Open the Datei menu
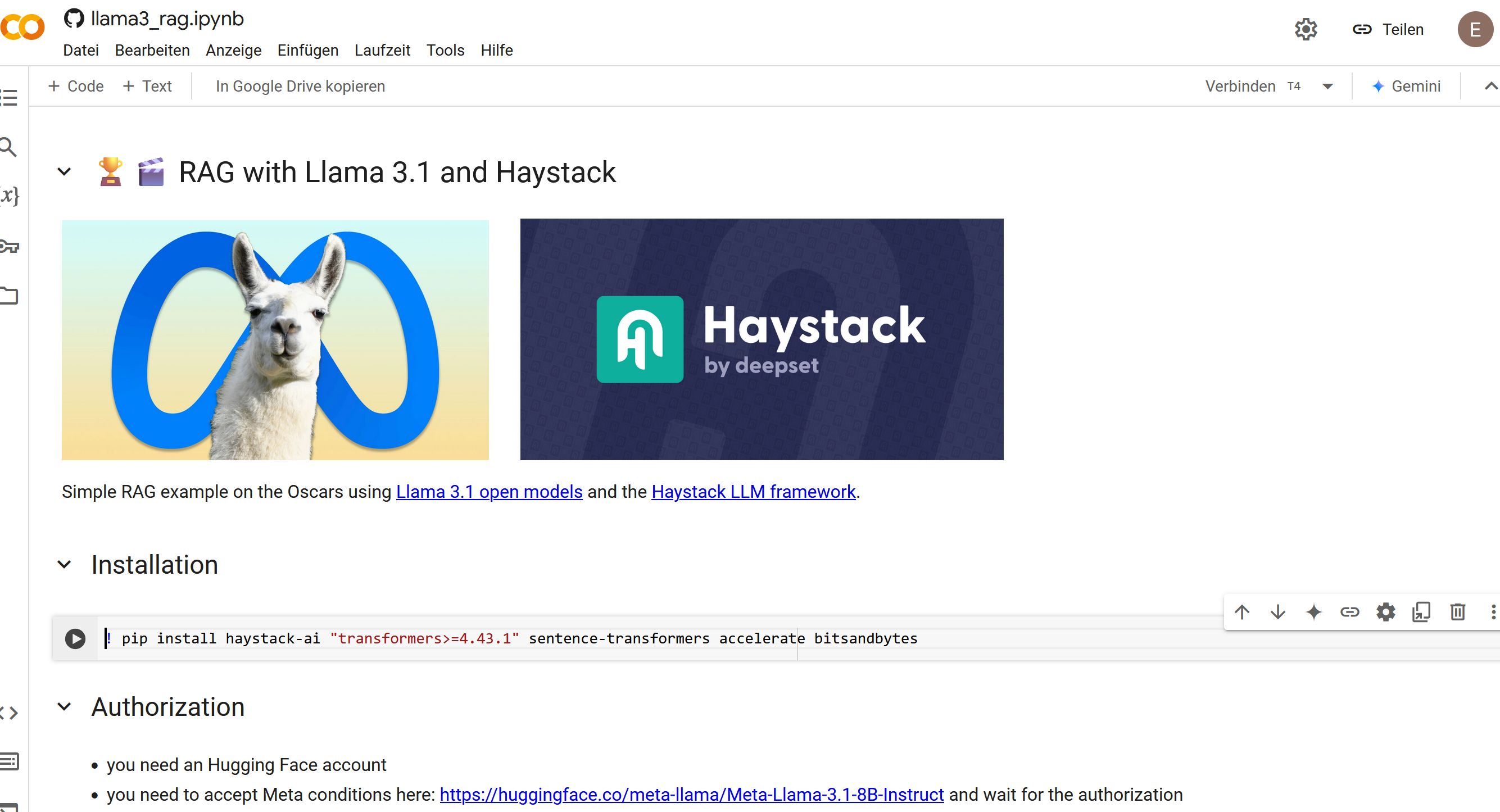Screen dimensions: 1500x812 coord(81,50)
